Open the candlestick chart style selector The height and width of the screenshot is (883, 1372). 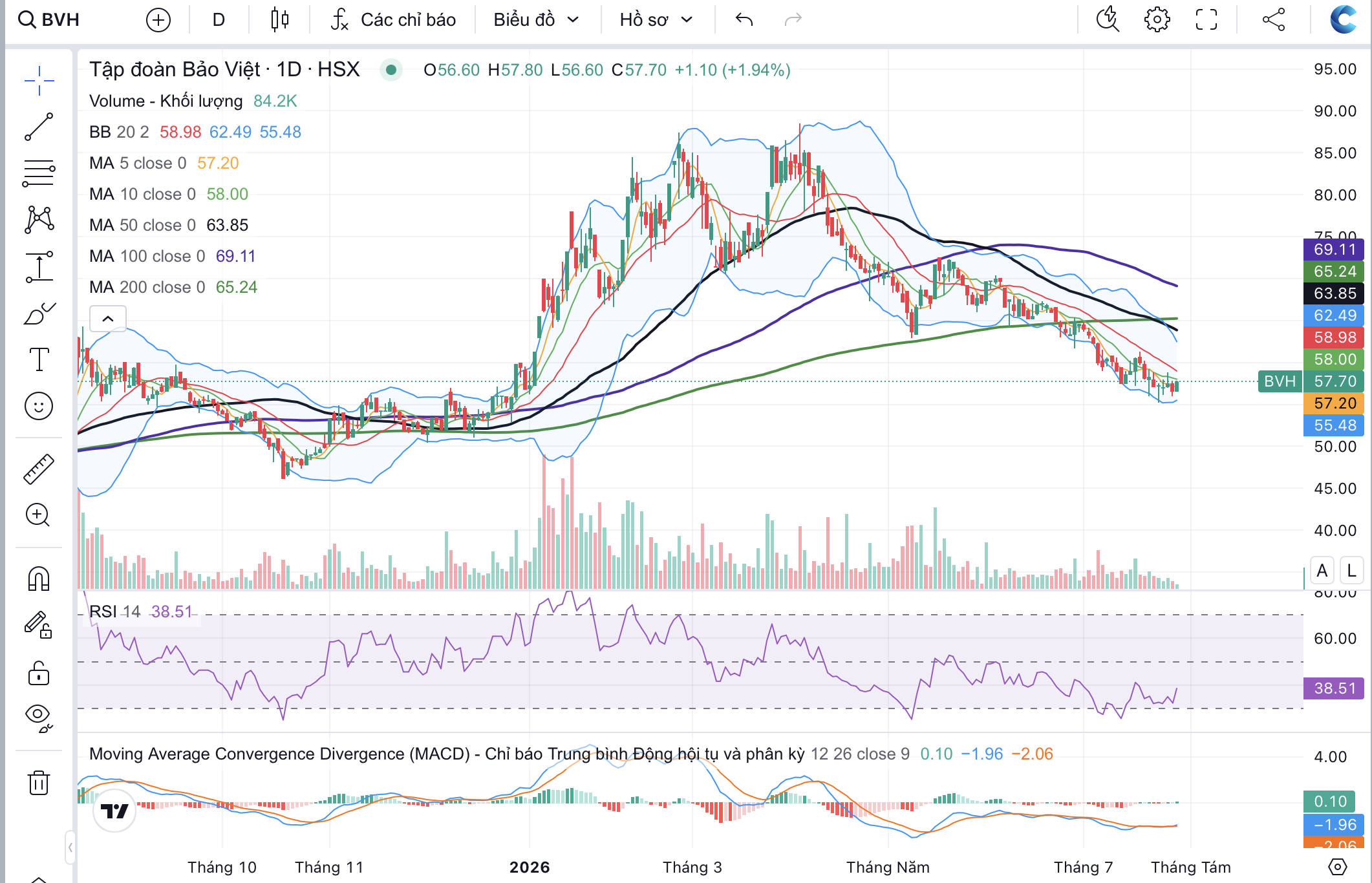(279, 20)
